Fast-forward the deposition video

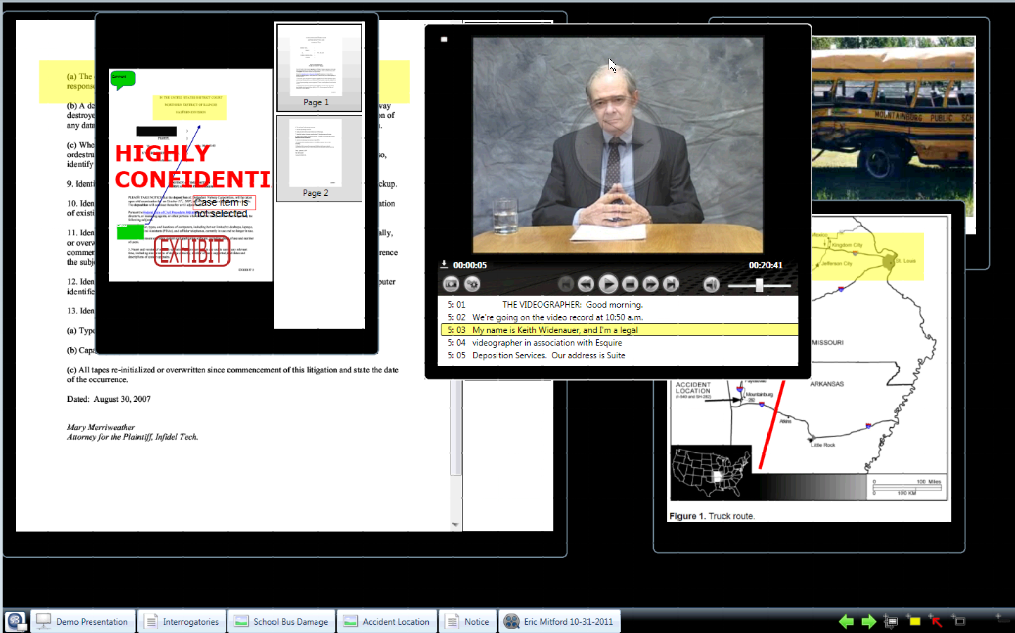(x=651, y=283)
